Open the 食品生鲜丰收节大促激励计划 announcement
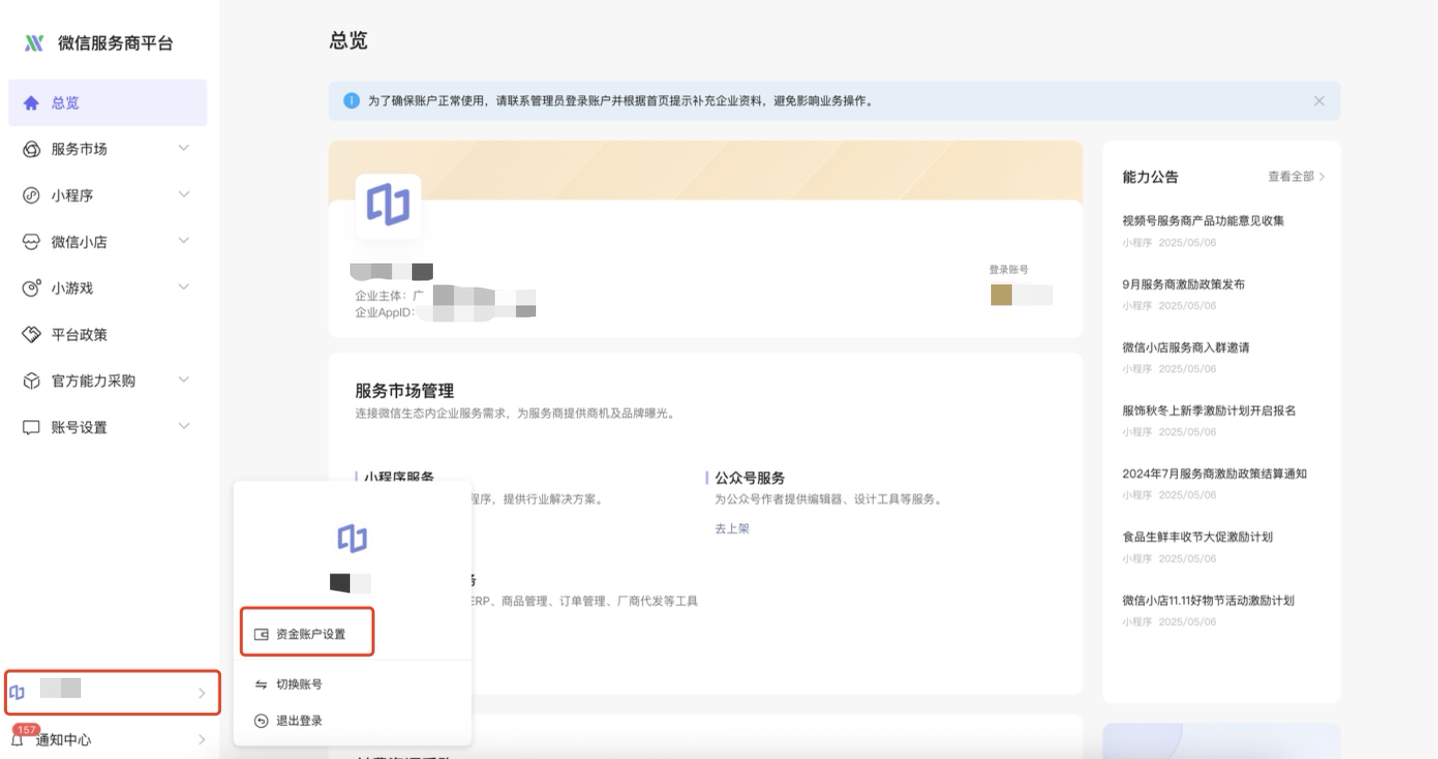The width and height of the screenshot is (1438, 759). (1198, 537)
